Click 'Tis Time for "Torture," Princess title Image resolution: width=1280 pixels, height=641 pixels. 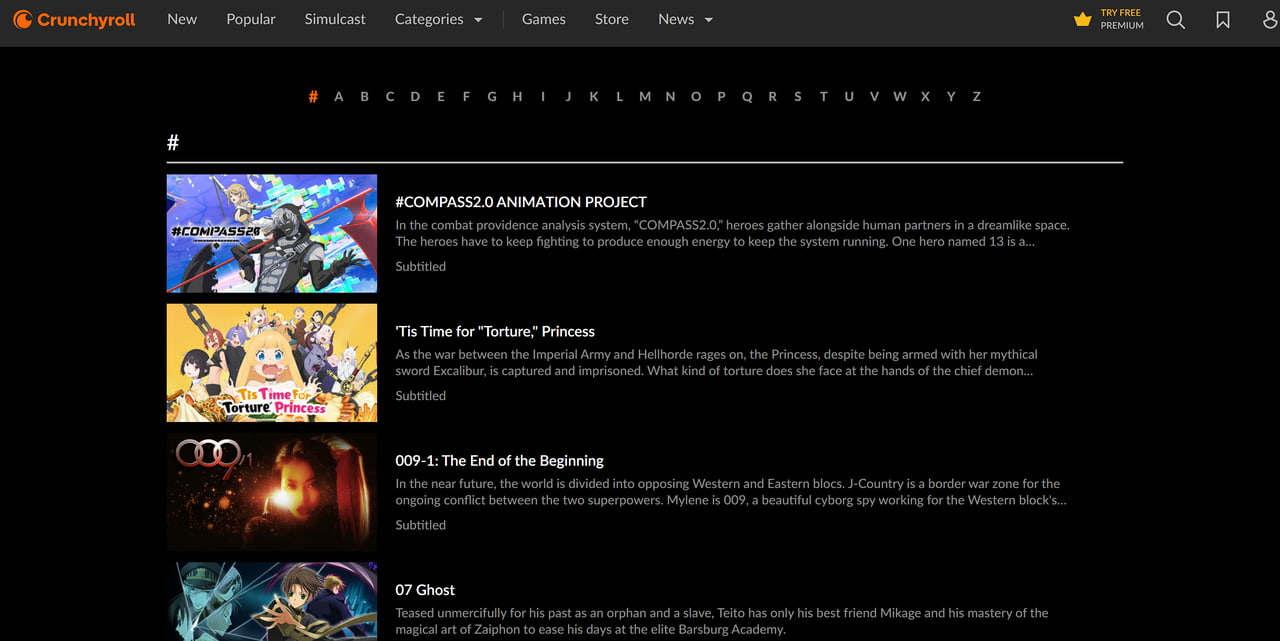coord(495,331)
